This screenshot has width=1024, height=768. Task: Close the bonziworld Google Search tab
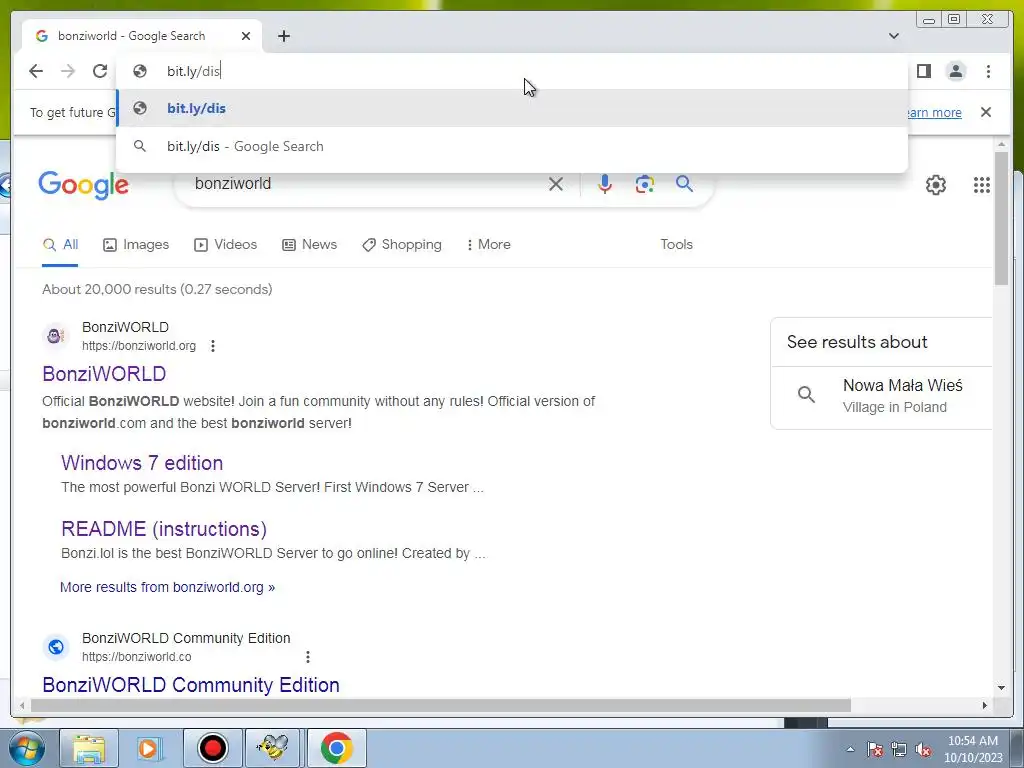[246, 36]
